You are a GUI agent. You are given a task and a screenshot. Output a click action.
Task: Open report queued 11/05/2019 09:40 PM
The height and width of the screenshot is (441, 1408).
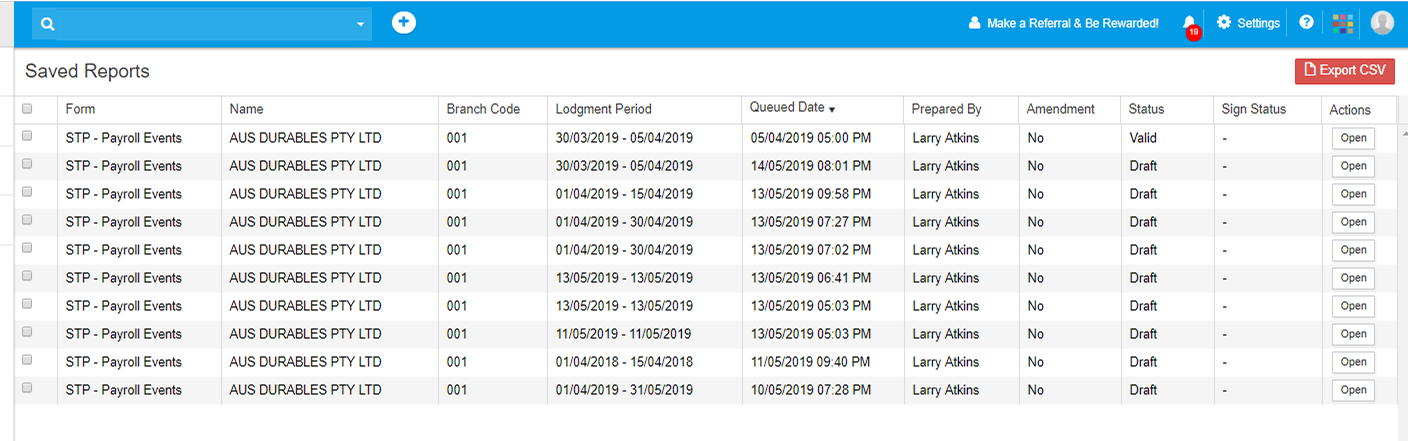pyautogui.click(x=1352, y=362)
